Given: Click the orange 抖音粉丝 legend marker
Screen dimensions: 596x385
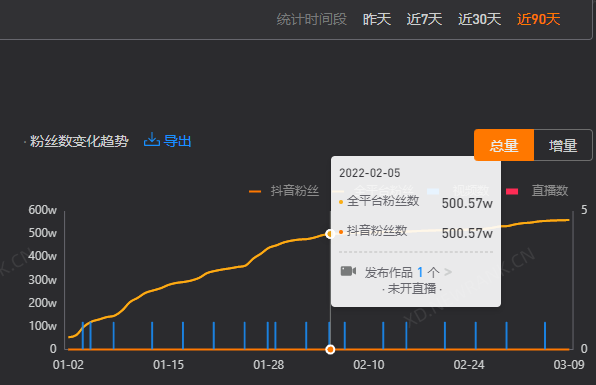Looking at the screenshot, I should [255, 191].
